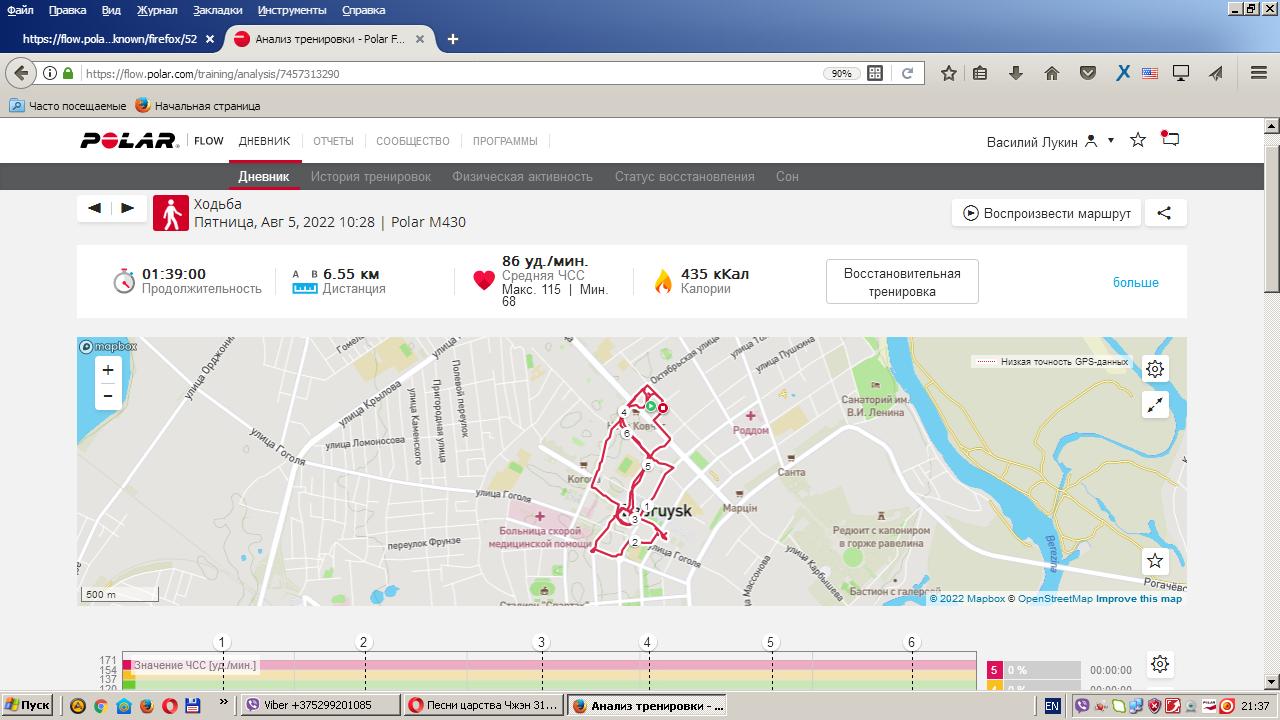Open the Firefox hamburger menu

click(x=1259, y=73)
